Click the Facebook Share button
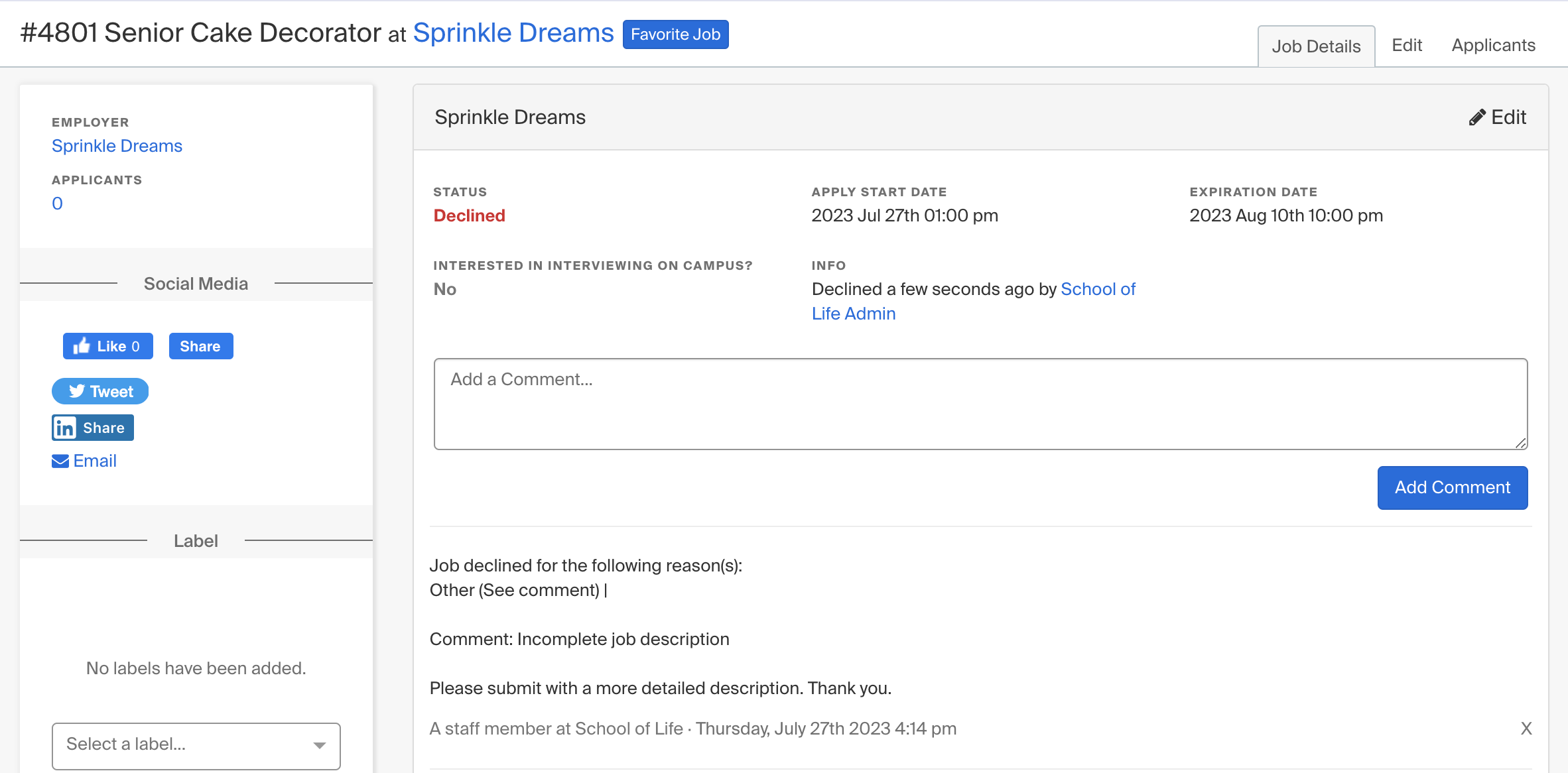1568x773 pixels. point(201,346)
